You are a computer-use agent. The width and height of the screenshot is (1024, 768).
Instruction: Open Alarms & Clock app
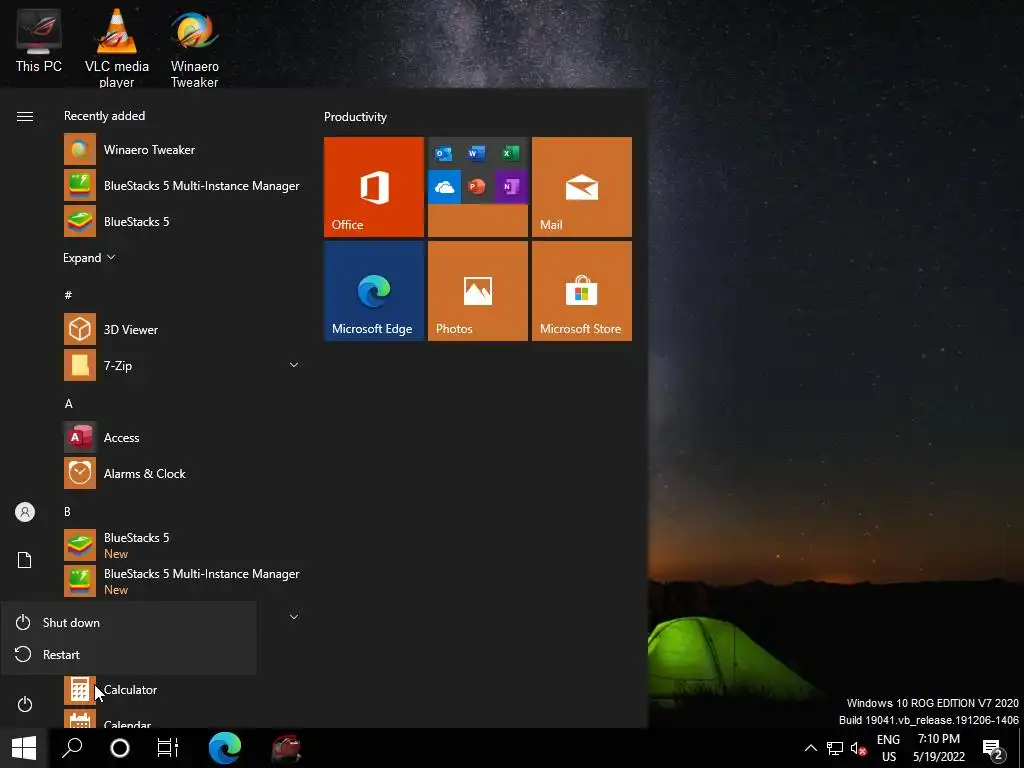[183, 473]
